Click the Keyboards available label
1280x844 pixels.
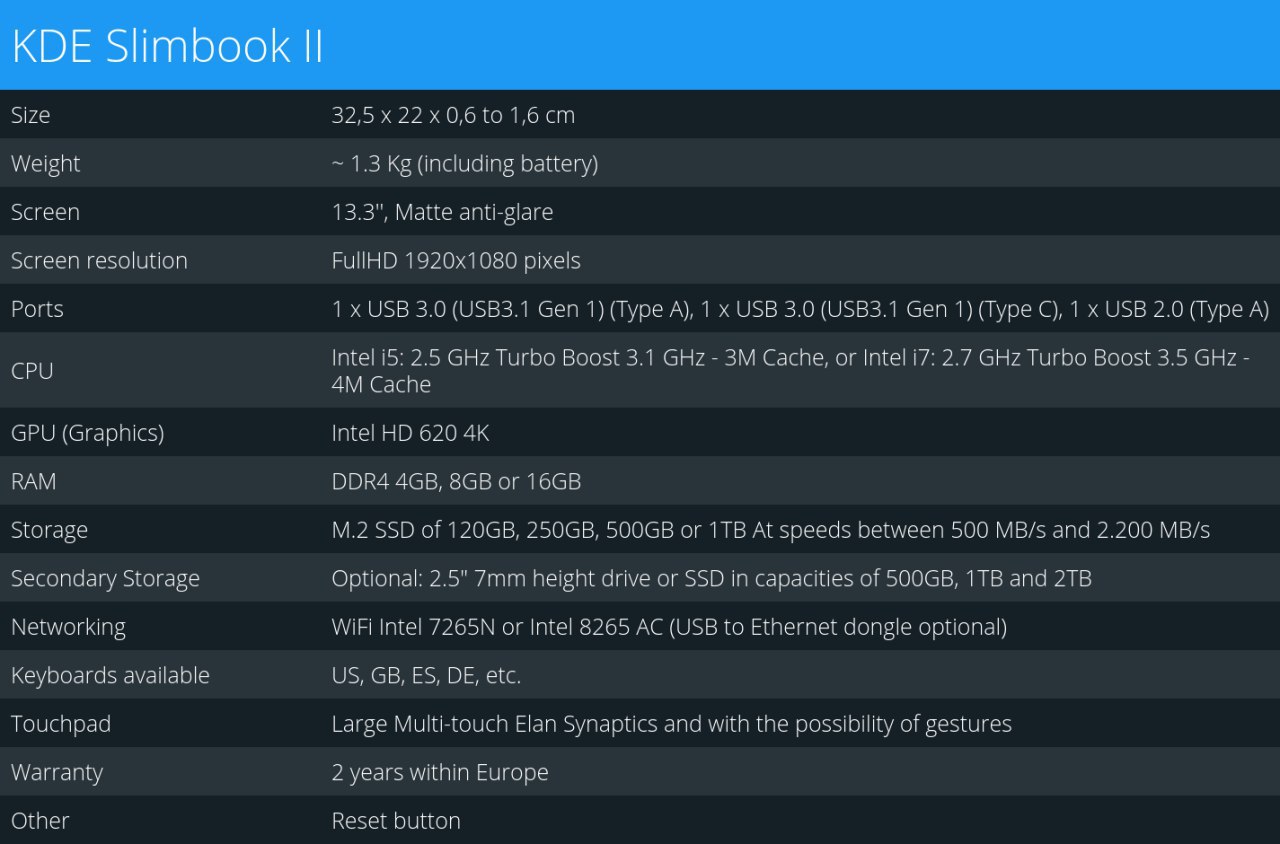click(x=110, y=675)
